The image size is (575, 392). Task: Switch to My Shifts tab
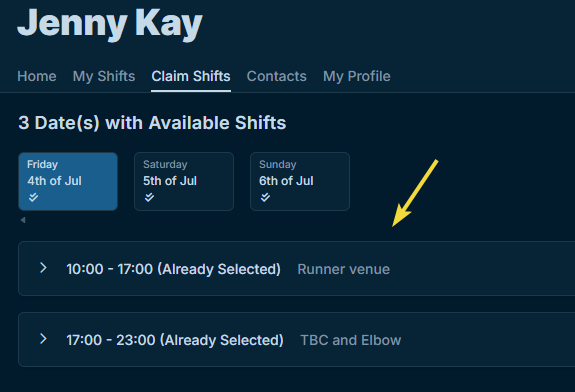[x=104, y=76]
